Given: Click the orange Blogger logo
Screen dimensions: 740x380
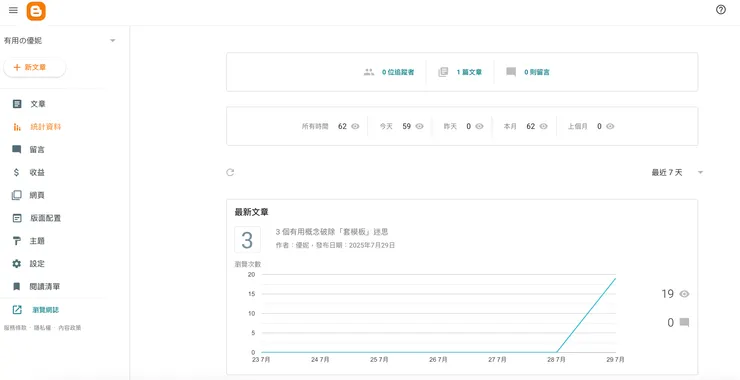Looking at the screenshot, I should click(x=36, y=11).
